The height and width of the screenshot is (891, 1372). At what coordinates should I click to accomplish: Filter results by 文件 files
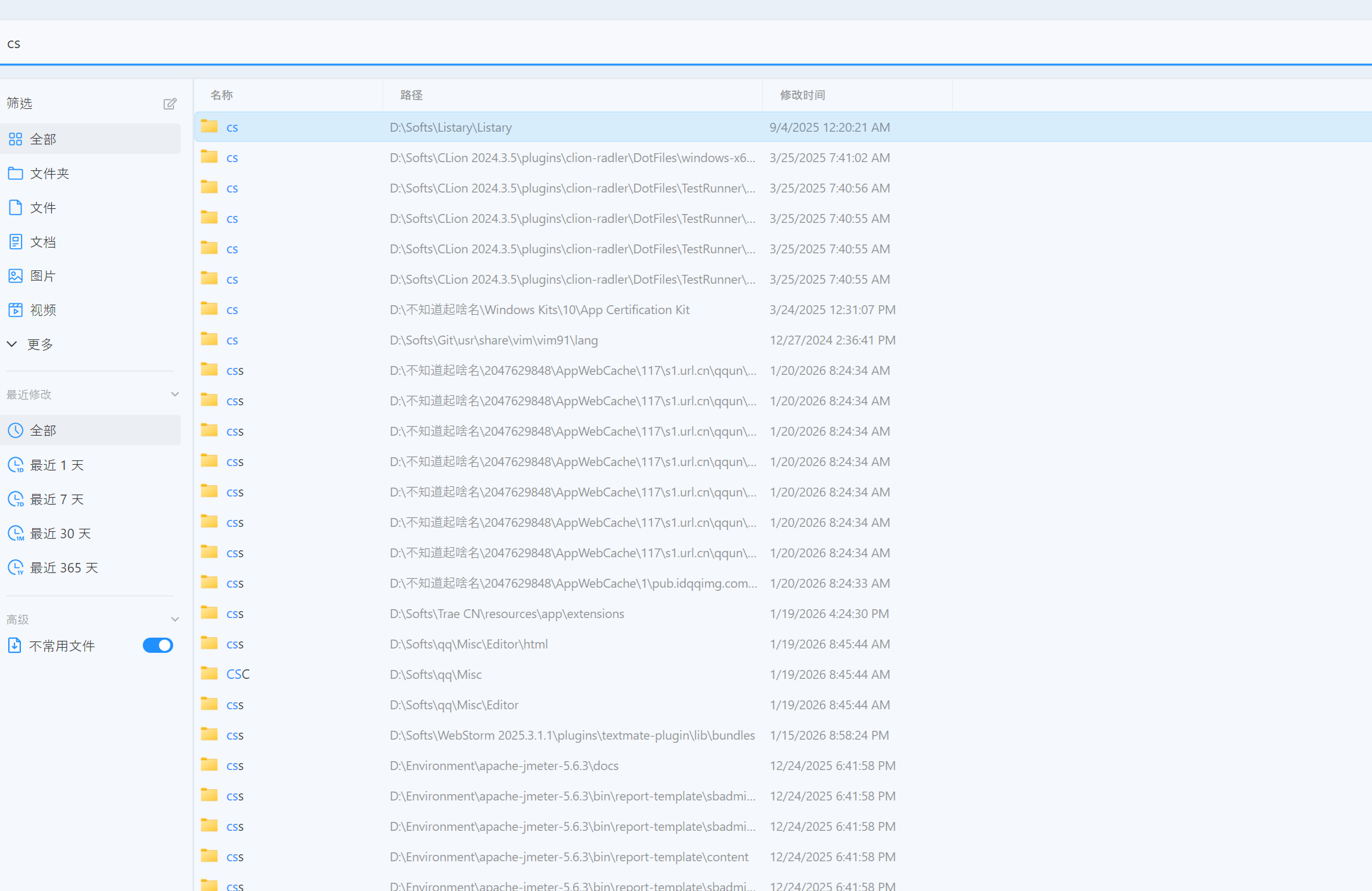(42, 208)
